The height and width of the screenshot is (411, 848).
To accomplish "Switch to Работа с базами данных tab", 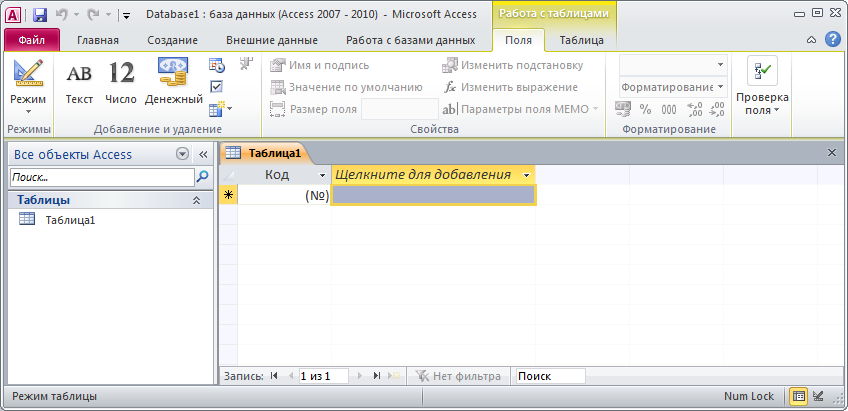I will pyautogui.click(x=410, y=40).
